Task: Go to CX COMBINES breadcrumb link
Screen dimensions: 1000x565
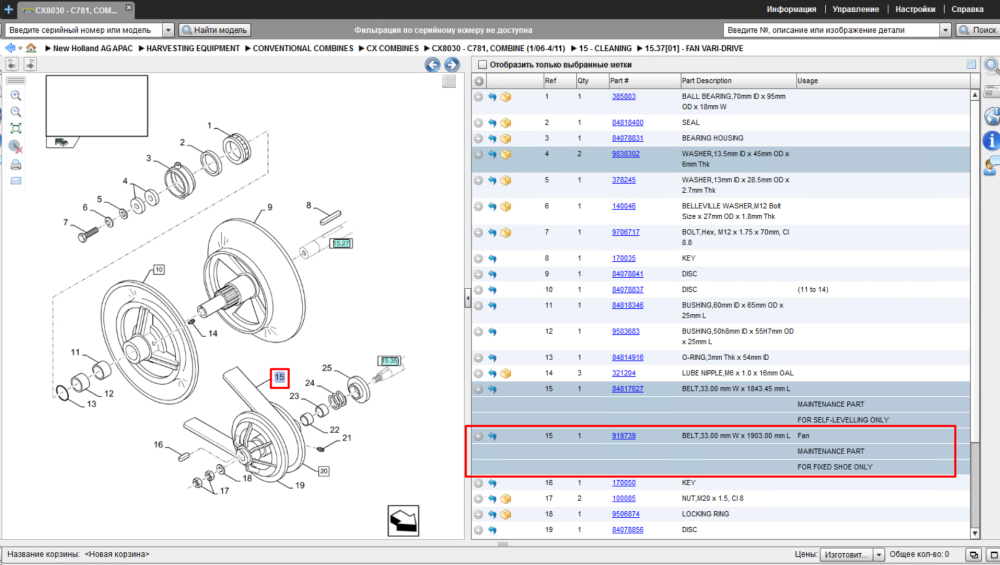Action: (392, 48)
